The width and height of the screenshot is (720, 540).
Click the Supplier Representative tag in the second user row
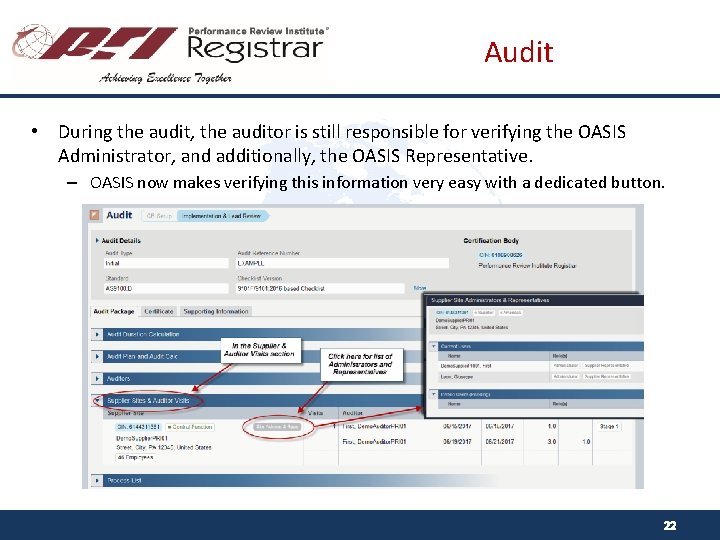coord(607,377)
